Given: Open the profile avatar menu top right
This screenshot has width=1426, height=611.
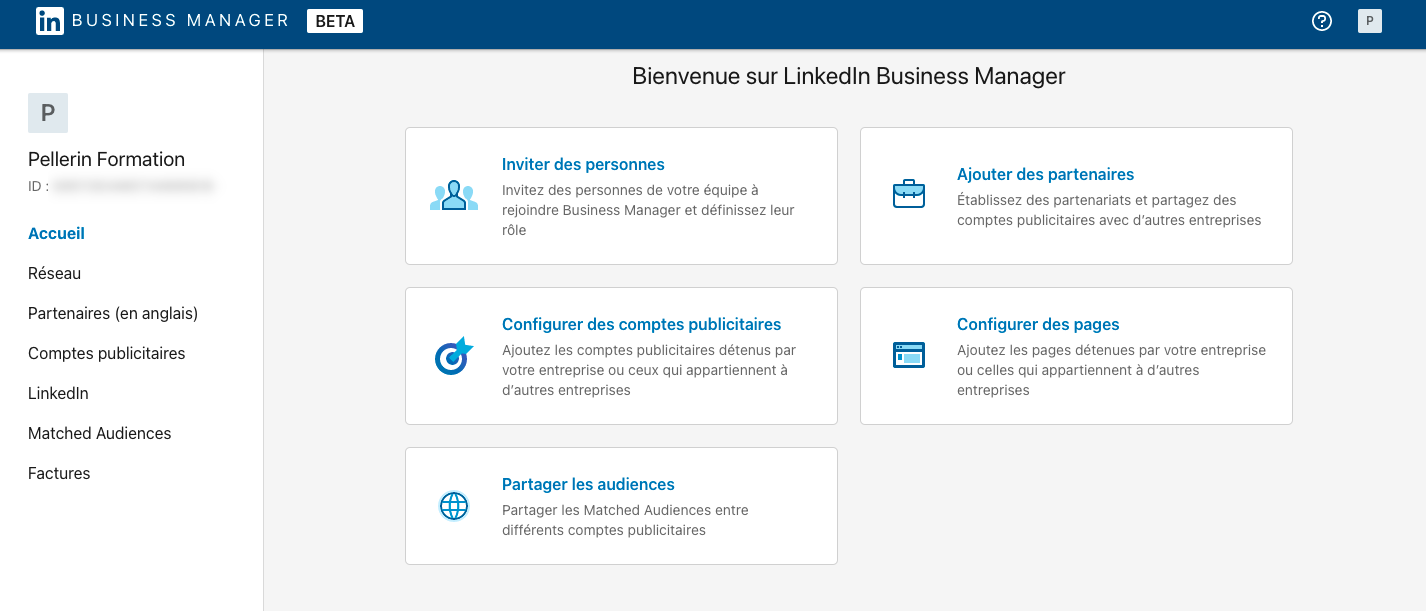Looking at the screenshot, I should click(1369, 21).
